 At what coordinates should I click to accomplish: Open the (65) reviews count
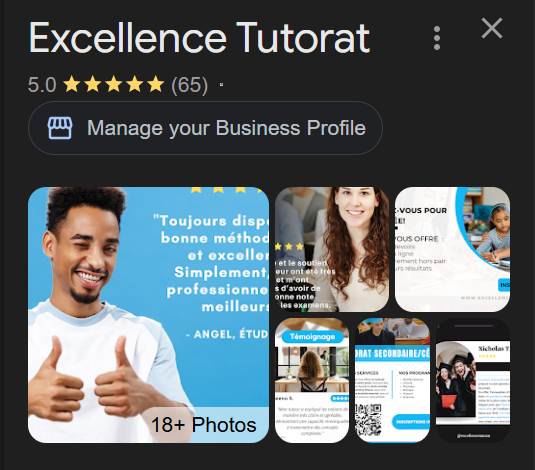point(189,85)
